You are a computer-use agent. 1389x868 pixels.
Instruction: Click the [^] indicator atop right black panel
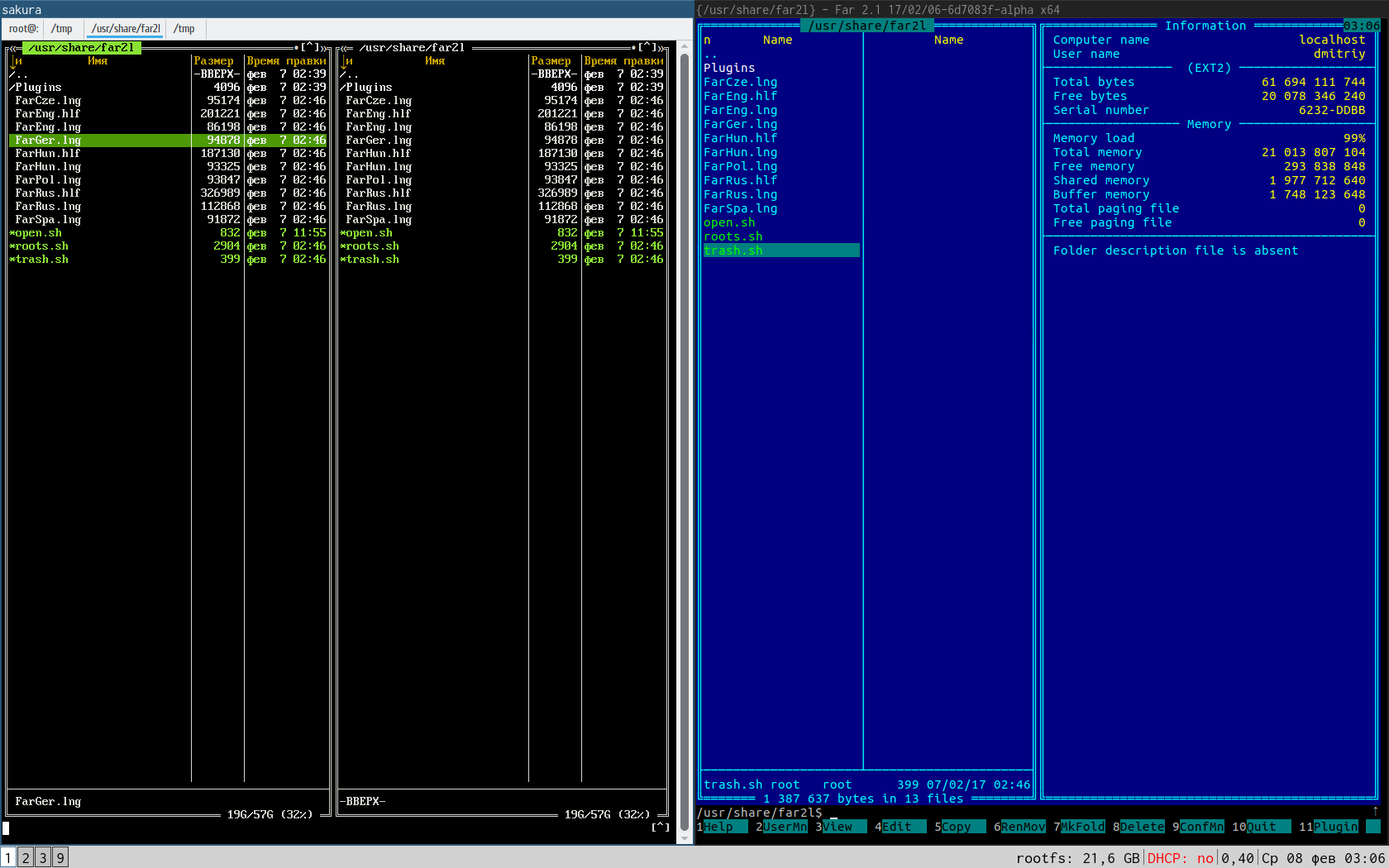coord(647,48)
